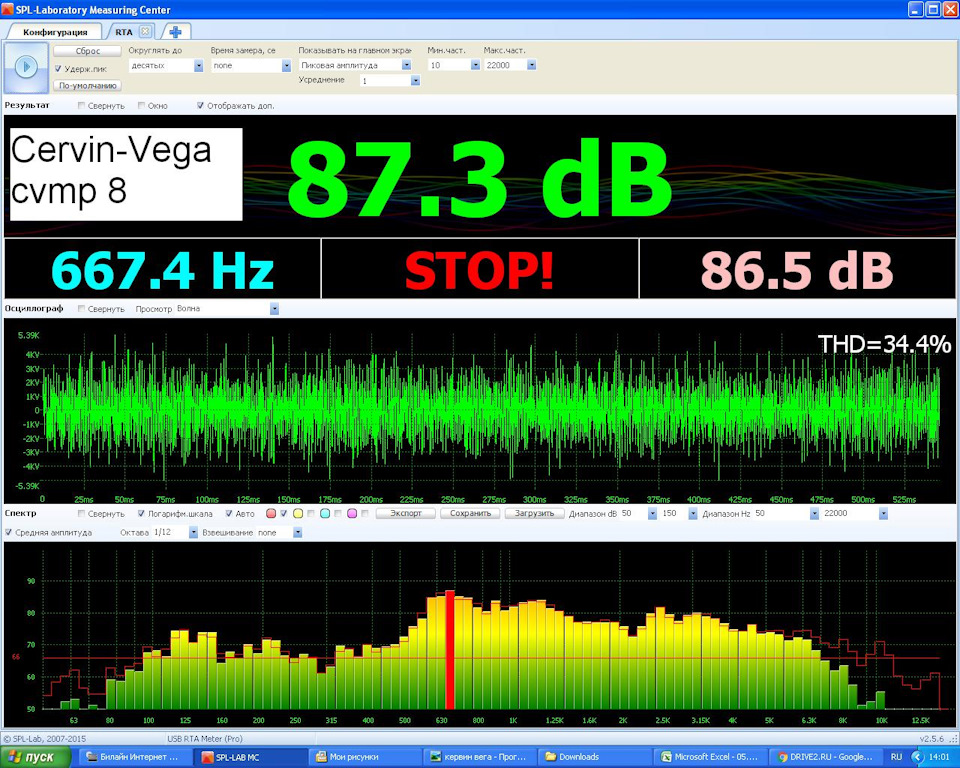Check the checkbox next to cyan swatch
Screen dimensions: 960x768
tap(337, 513)
